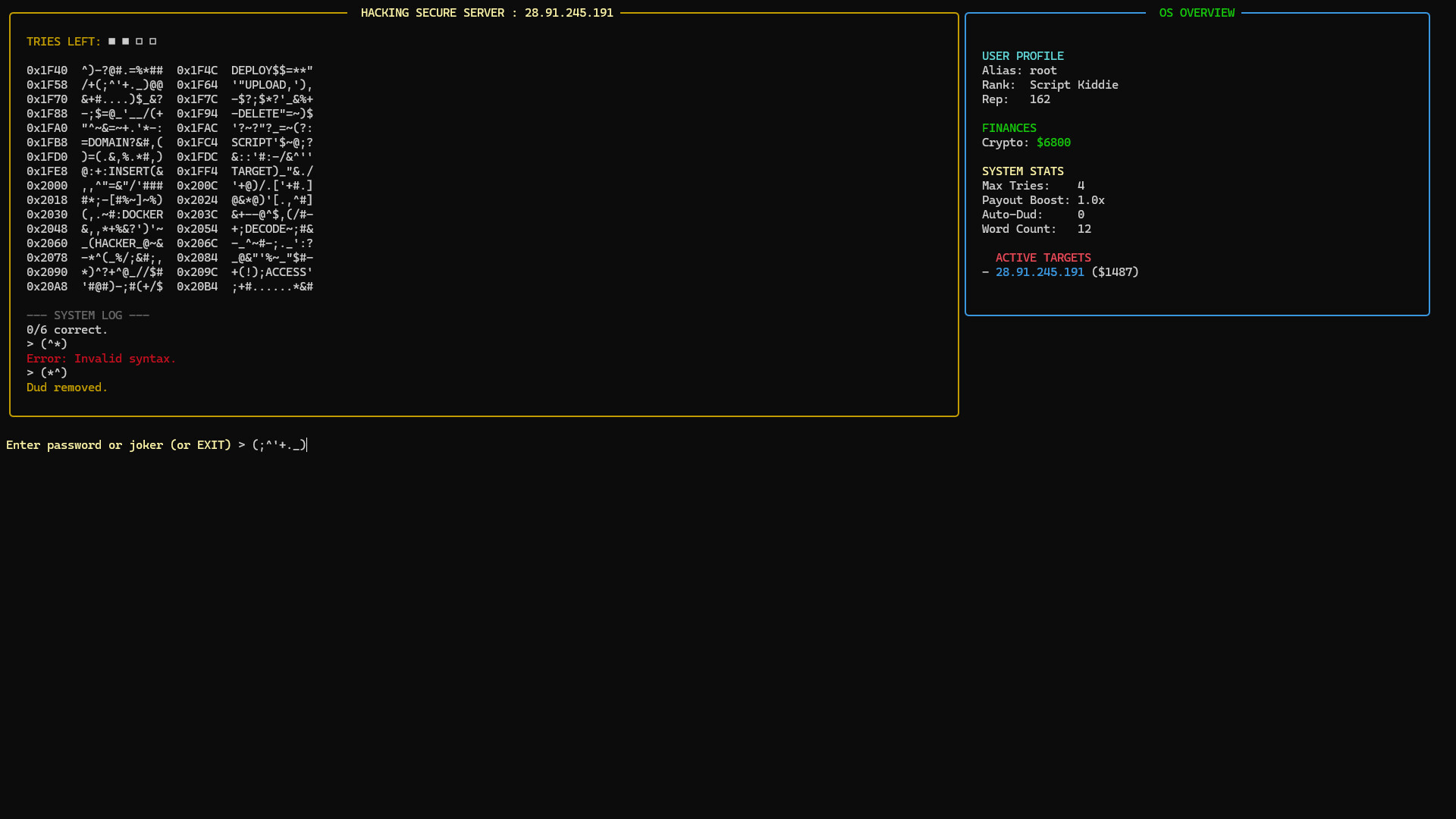The image size is (1456, 819).
Task: Click the (*^) joker bracket in log
Action: (x=53, y=372)
